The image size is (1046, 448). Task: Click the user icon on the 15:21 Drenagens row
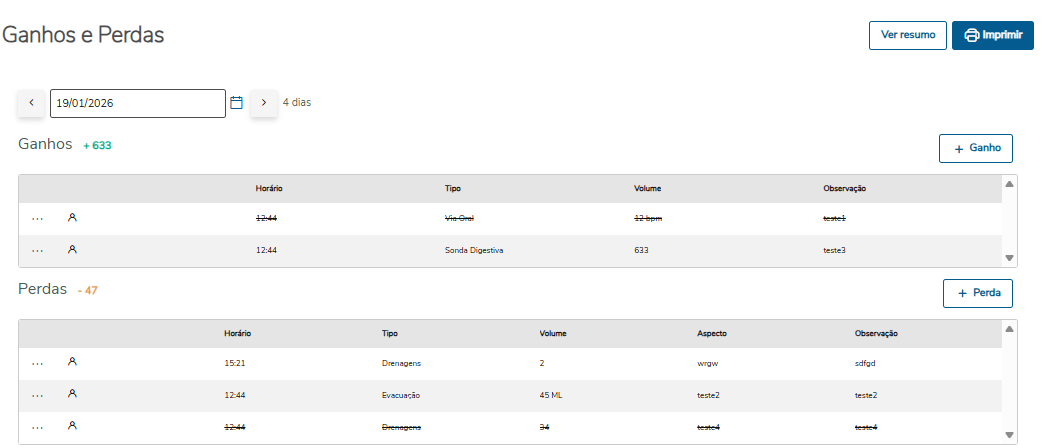[72, 362]
